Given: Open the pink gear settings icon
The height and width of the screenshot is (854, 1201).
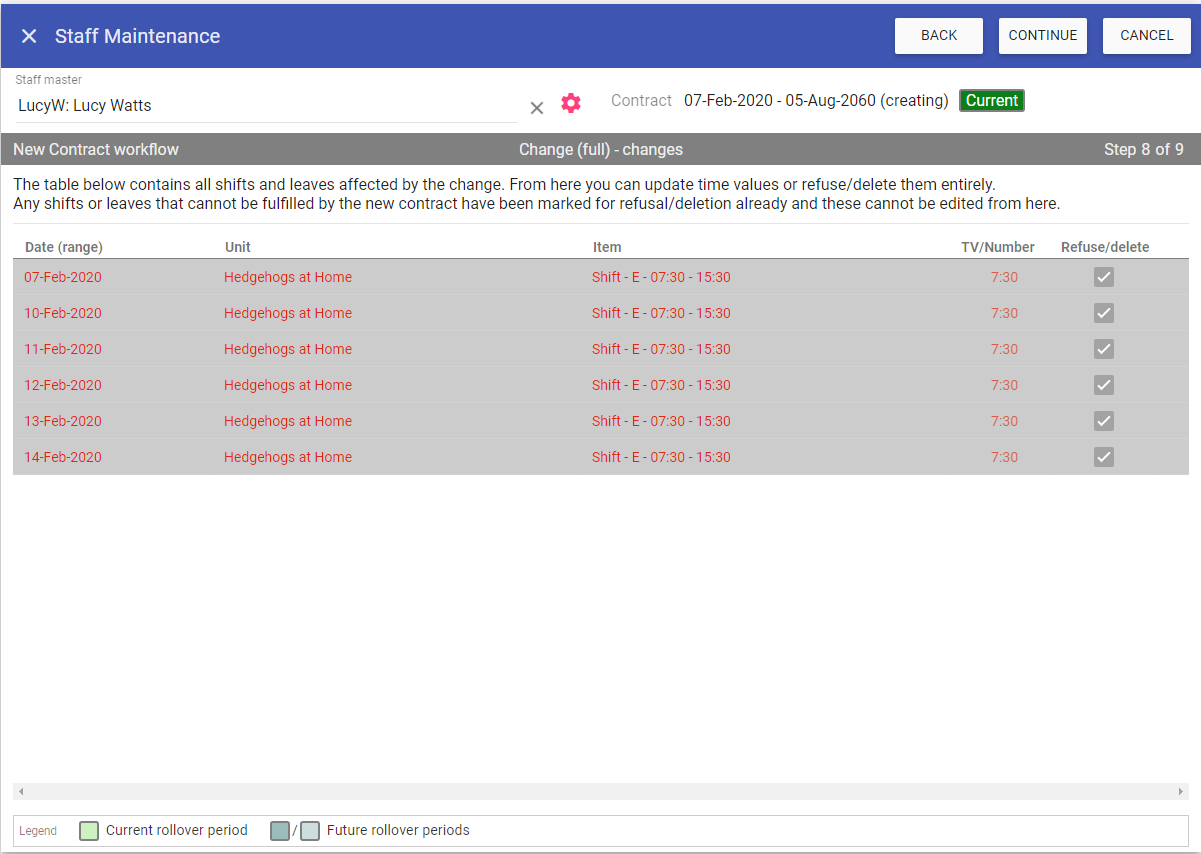Looking at the screenshot, I should coord(571,103).
